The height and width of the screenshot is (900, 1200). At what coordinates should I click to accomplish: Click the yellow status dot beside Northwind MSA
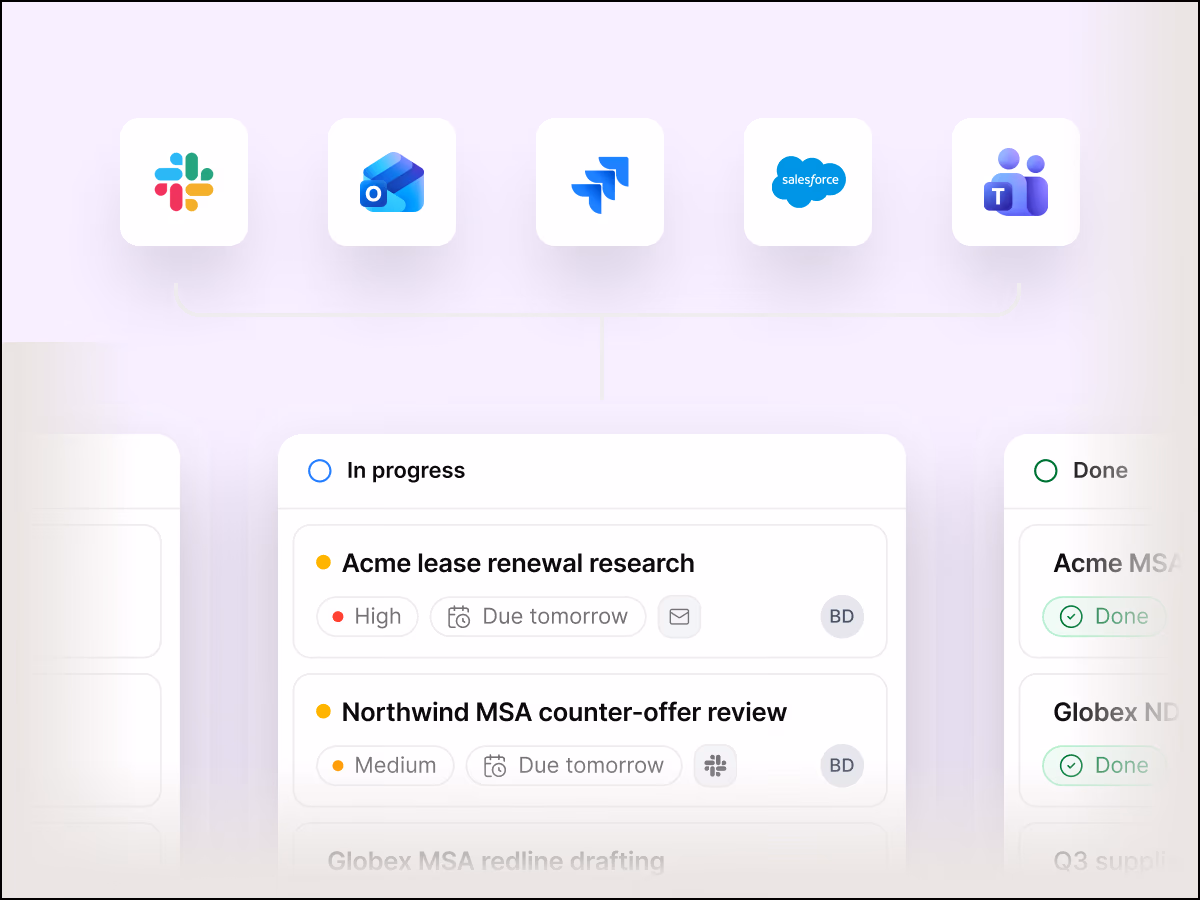323,712
